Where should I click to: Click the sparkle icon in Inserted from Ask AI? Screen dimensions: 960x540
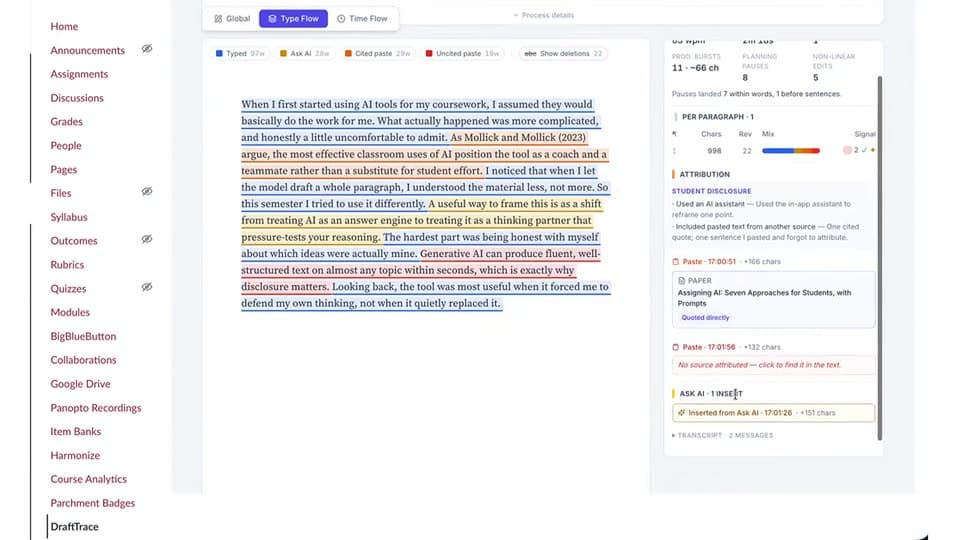(x=681, y=413)
